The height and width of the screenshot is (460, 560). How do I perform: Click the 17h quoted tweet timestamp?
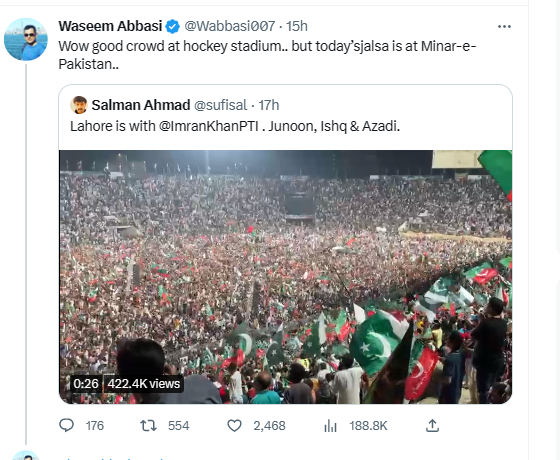tap(269, 105)
